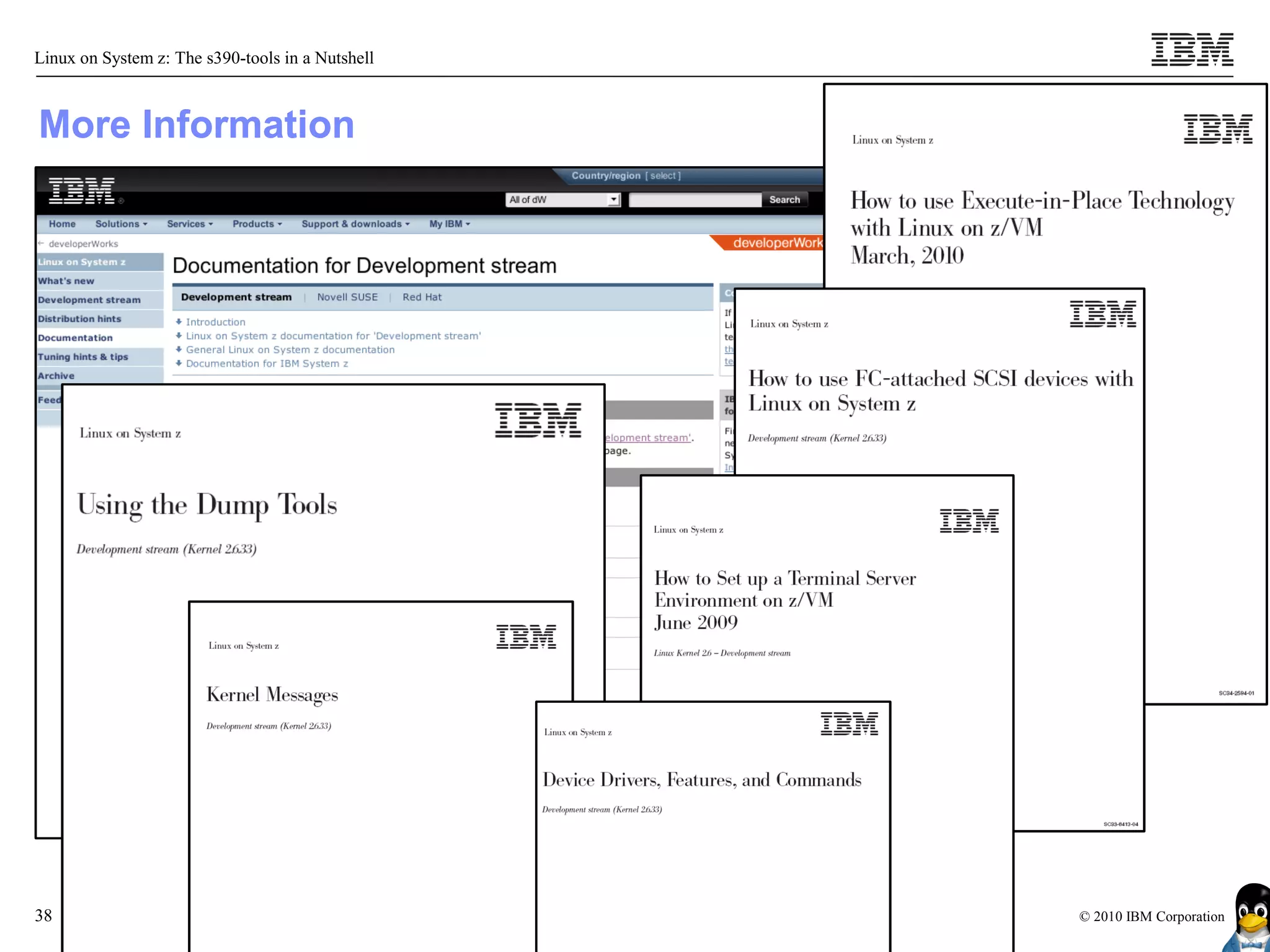Open the 'All of dW' search scope dropdown
This screenshot has height=952, width=1270.
pyautogui.click(x=563, y=200)
